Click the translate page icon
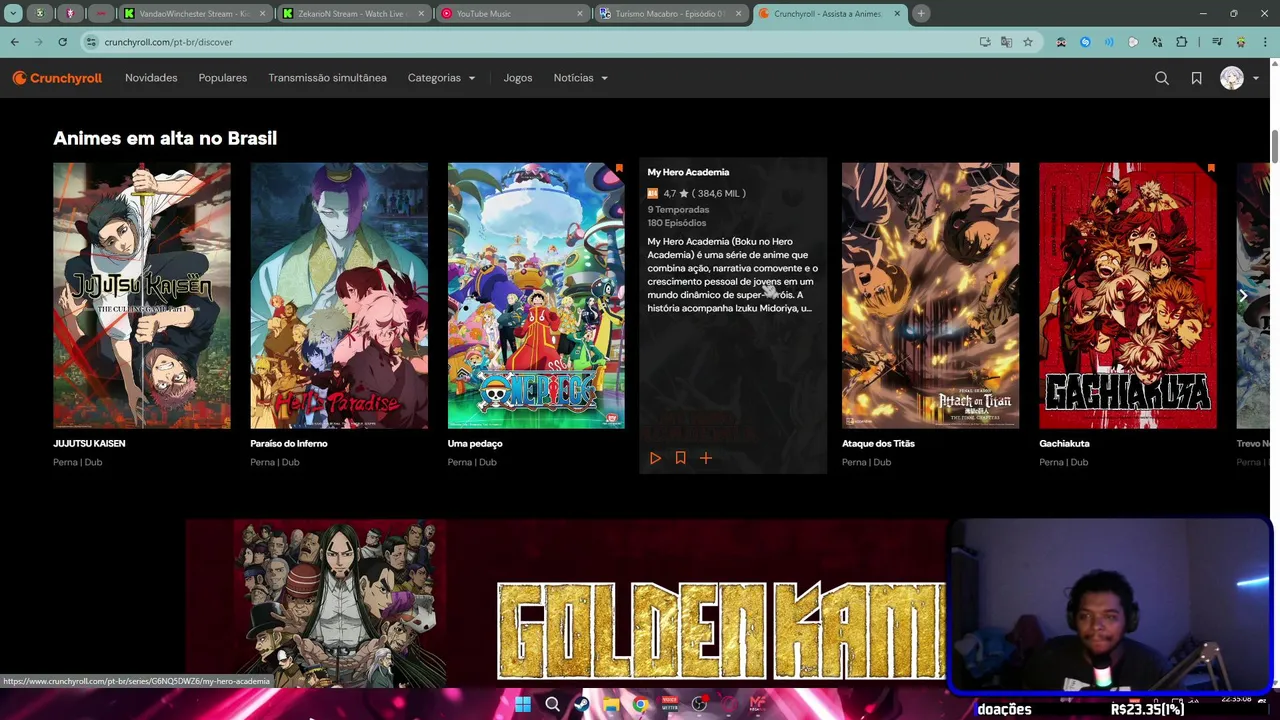1280x720 pixels. tap(1006, 42)
